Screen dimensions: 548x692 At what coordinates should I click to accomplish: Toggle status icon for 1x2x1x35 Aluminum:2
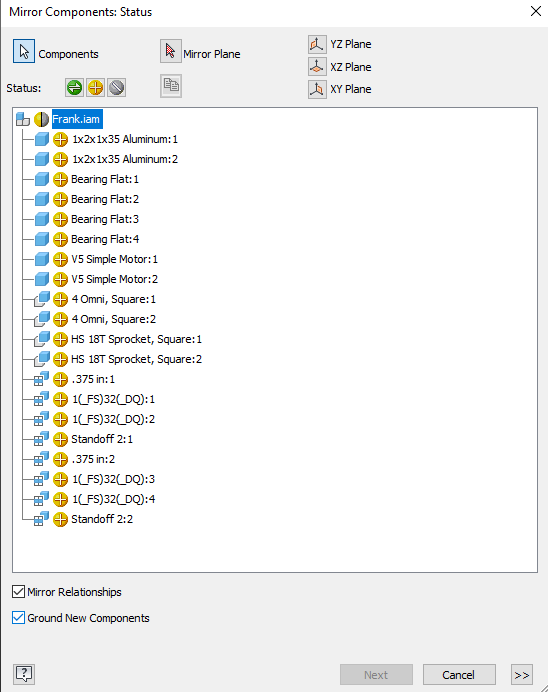[x=60, y=159]
